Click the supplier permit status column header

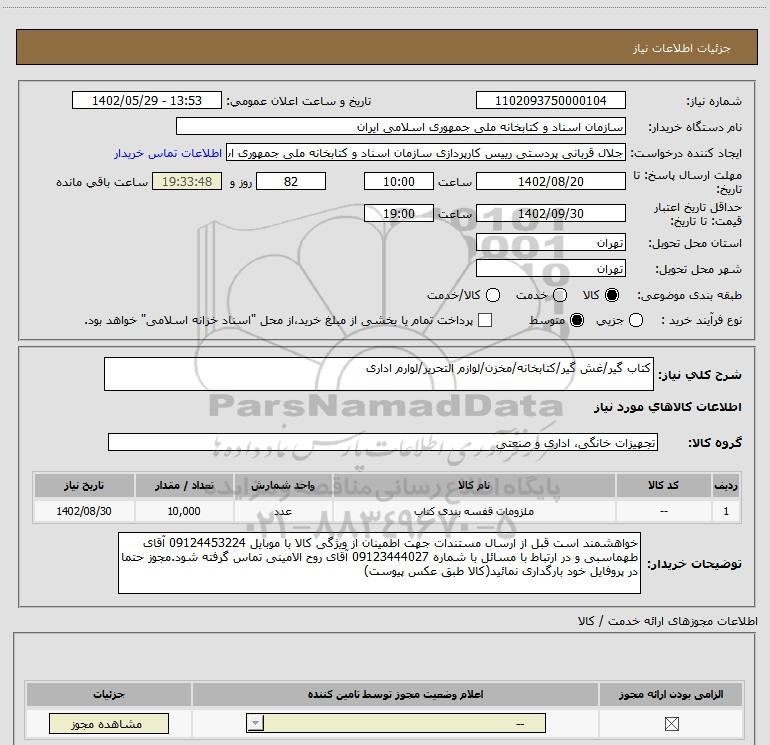pyautogui.click(x=395, y=694)
